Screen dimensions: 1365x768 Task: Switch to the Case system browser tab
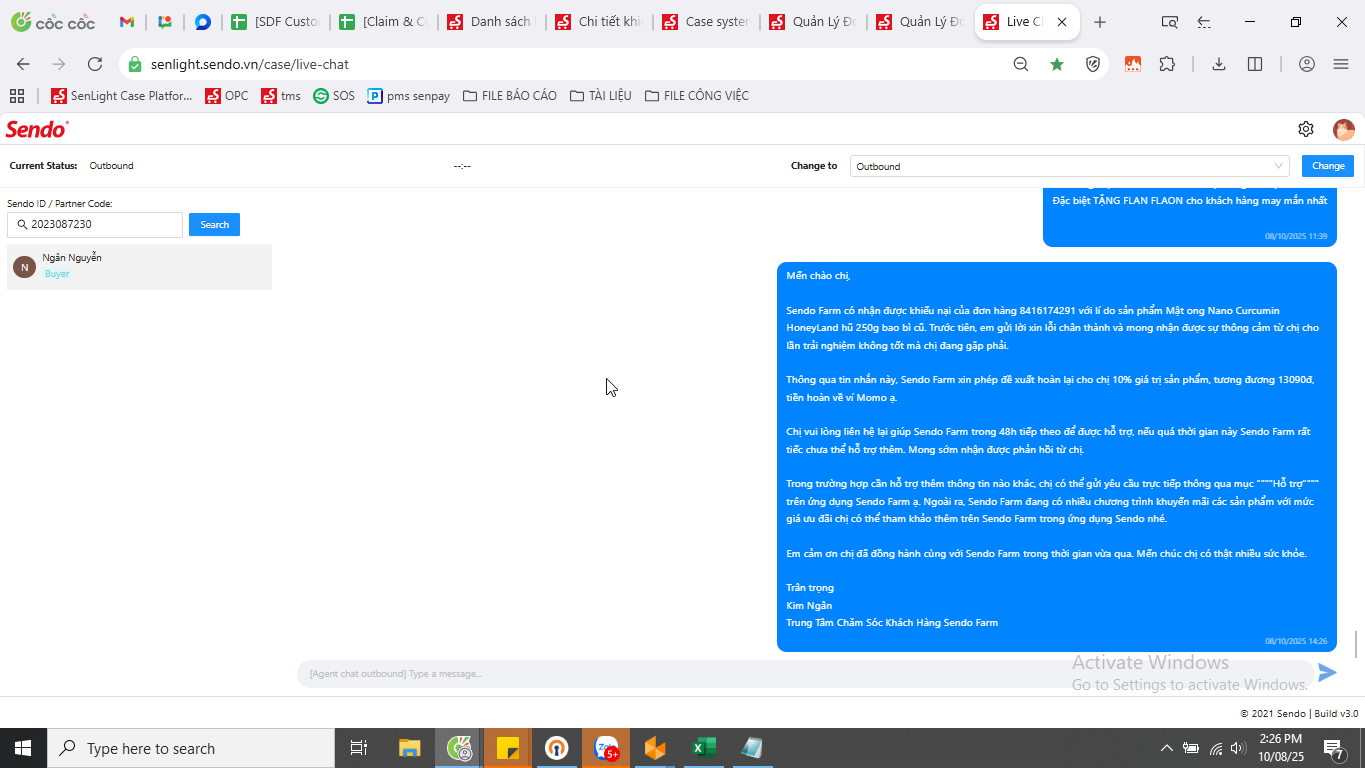point(706,22)
